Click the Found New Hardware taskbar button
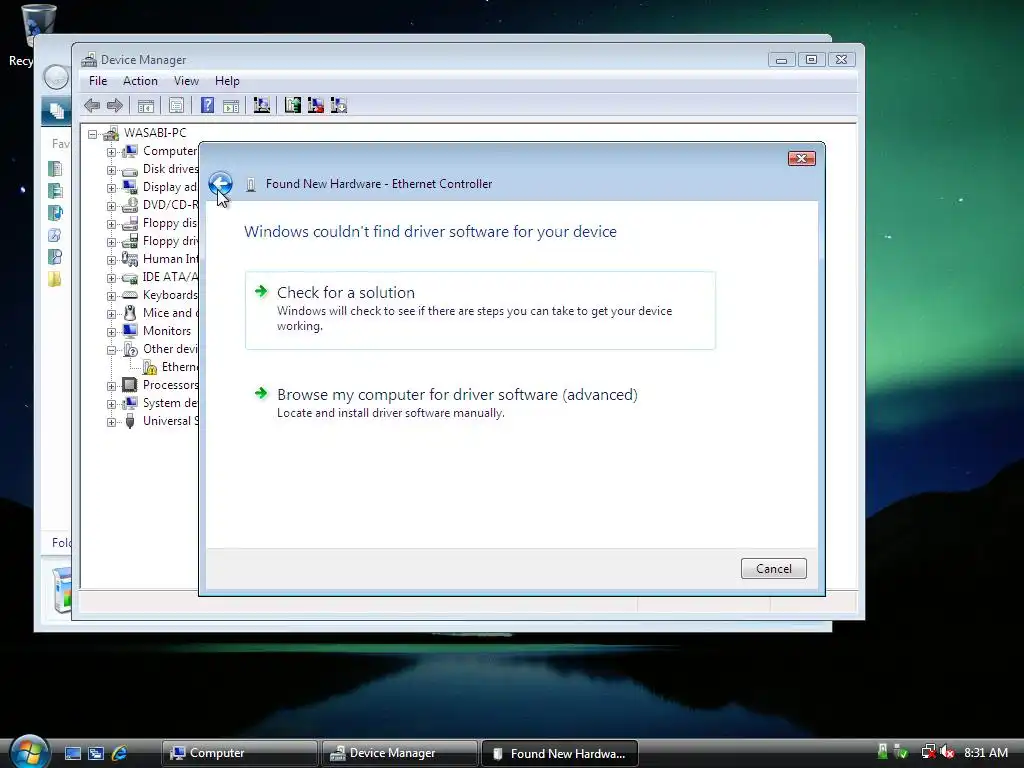The height and width of the screenshot is (768, 1024). [x=560, y=753]
